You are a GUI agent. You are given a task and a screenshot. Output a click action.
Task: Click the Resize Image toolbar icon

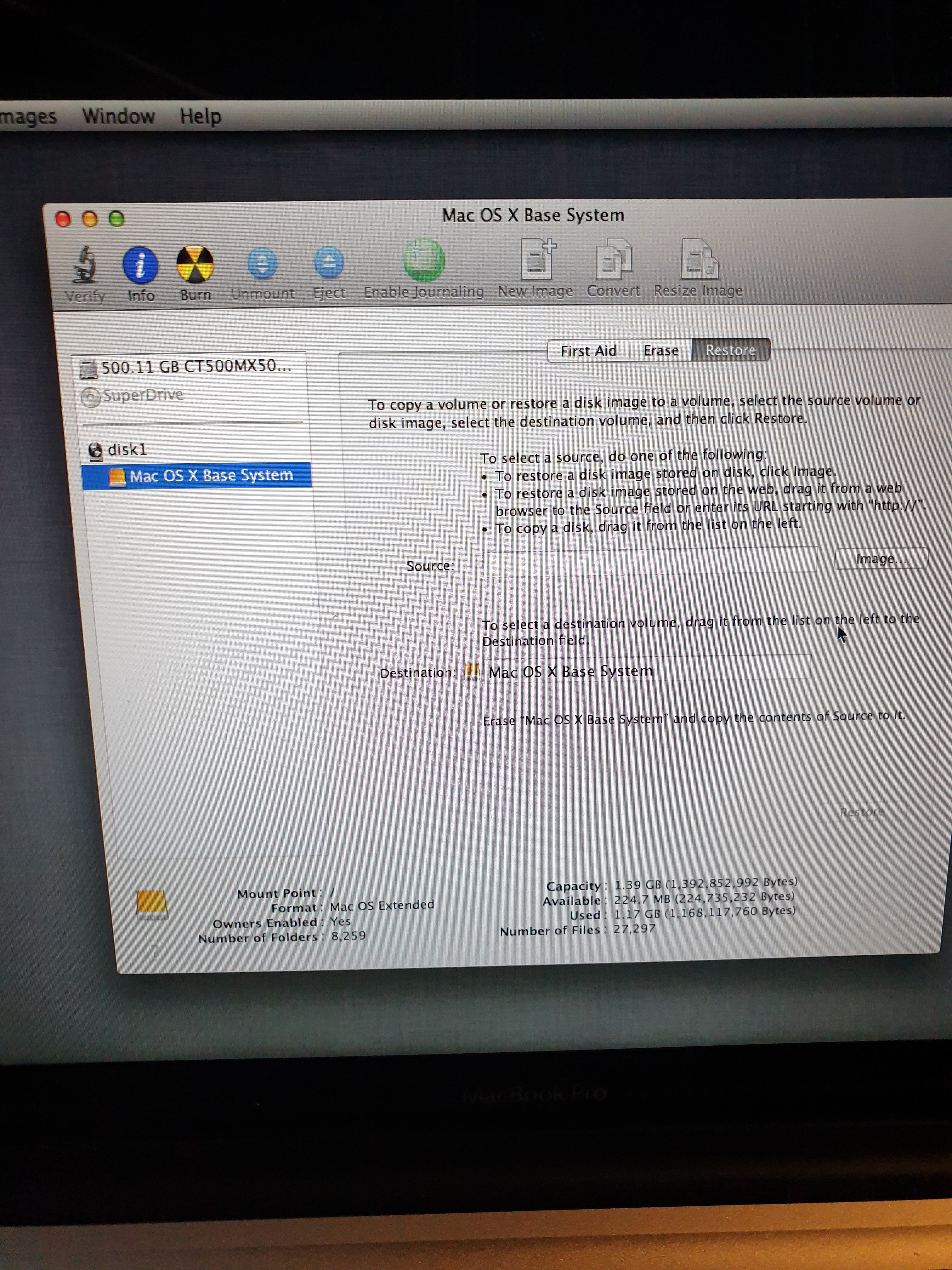click(699, 259)
